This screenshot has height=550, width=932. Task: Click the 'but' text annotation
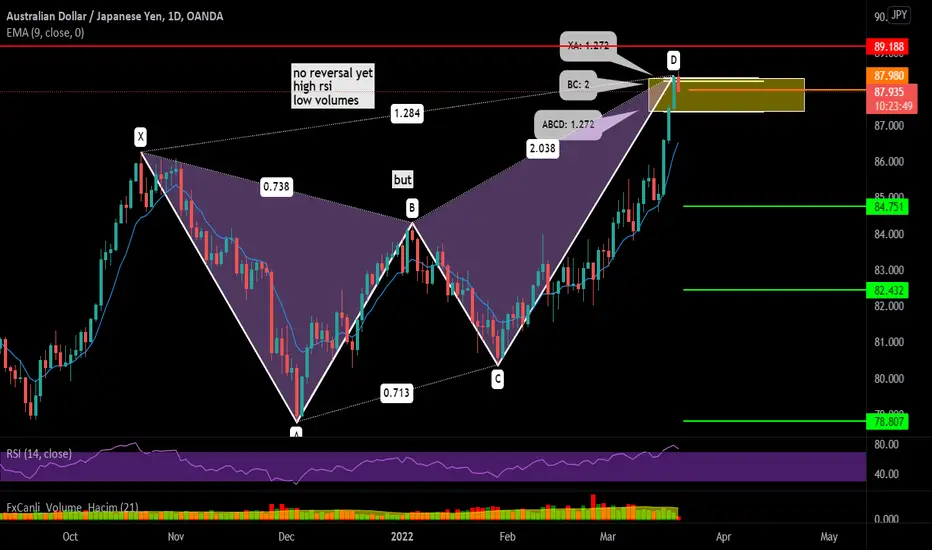tap(402, 180)
